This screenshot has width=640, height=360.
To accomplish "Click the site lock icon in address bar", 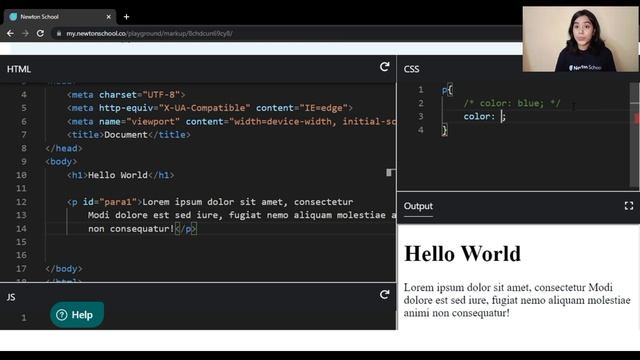I will pos(59,33).
